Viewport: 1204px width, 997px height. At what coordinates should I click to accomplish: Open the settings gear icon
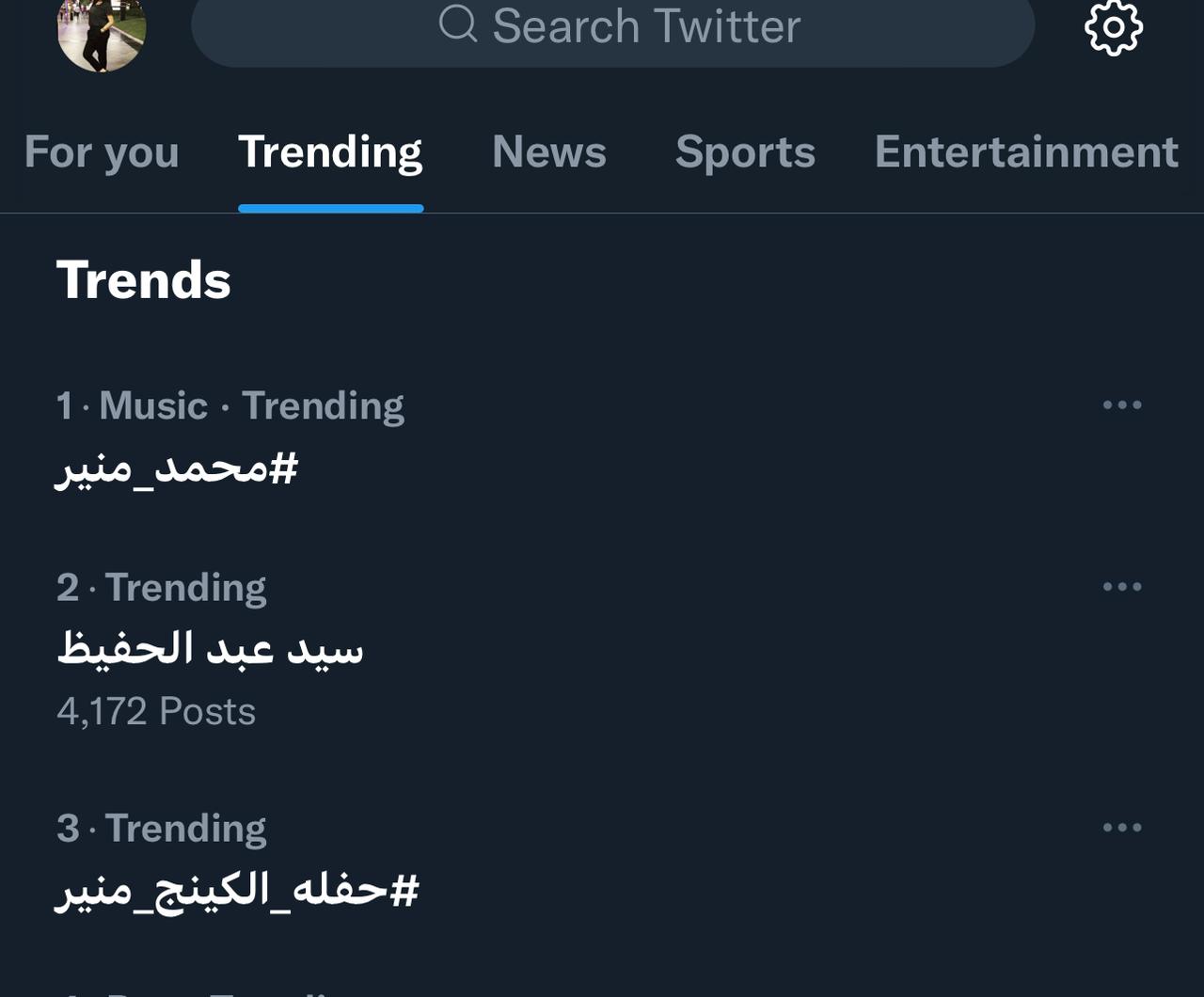pyautogui.click(x=1114, y=27)
